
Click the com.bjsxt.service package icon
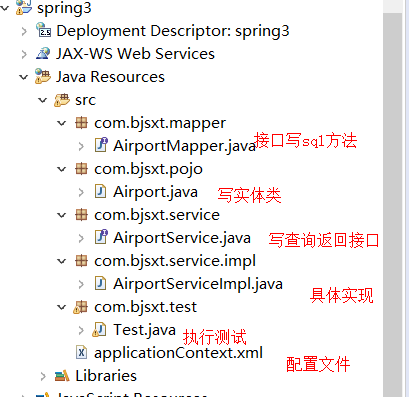click(x=81, y=215)
